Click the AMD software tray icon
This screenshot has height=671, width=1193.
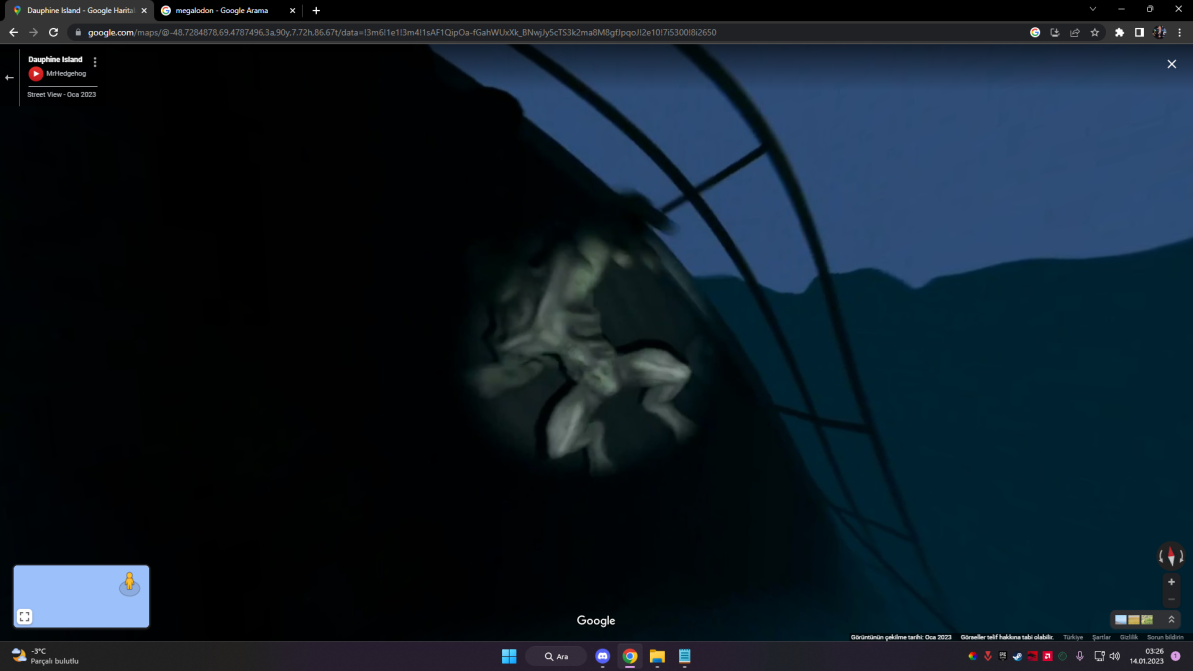click(1048, 656)
